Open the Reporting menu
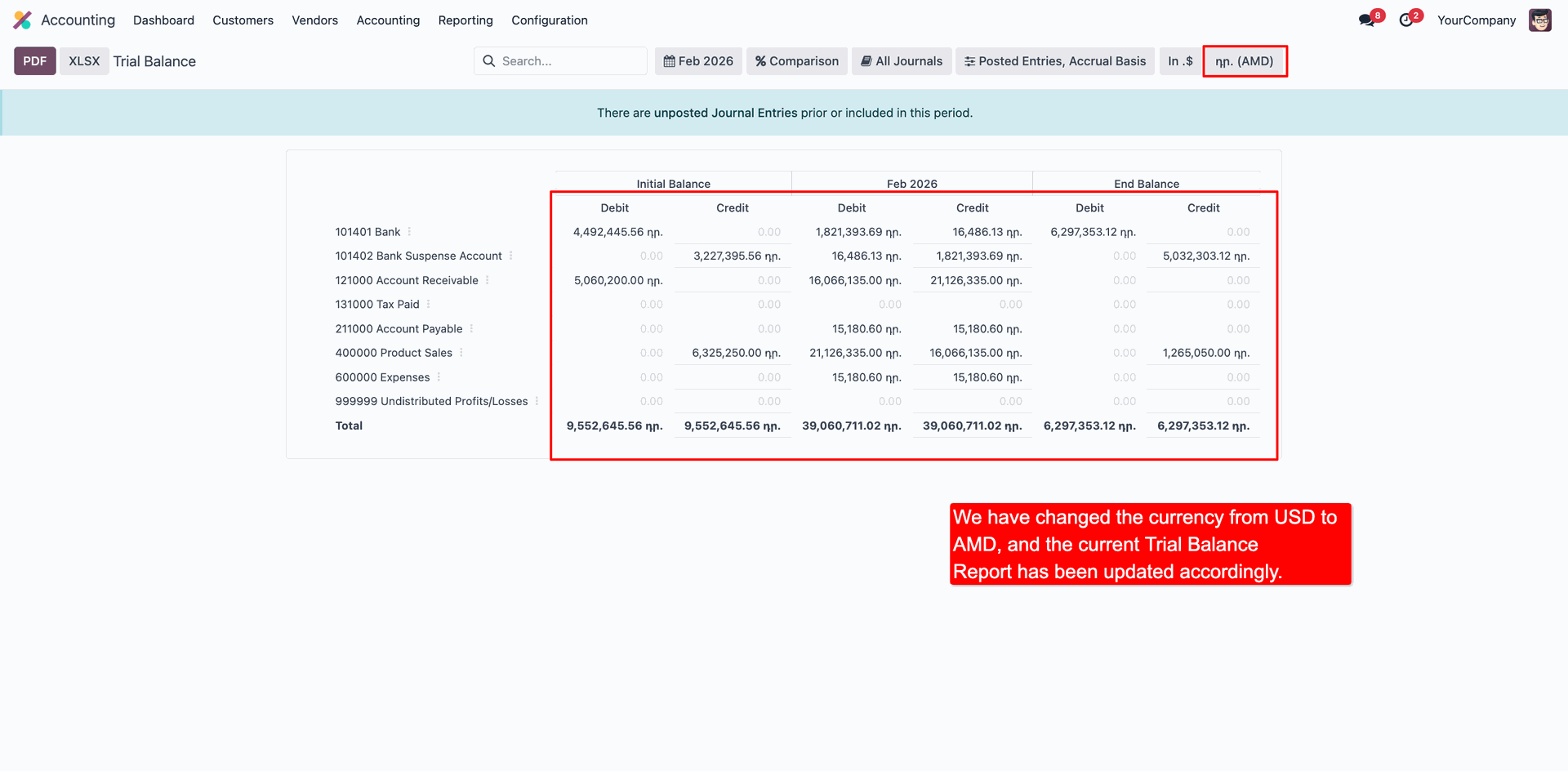The image size is (1568, 771). coord(465,20)
